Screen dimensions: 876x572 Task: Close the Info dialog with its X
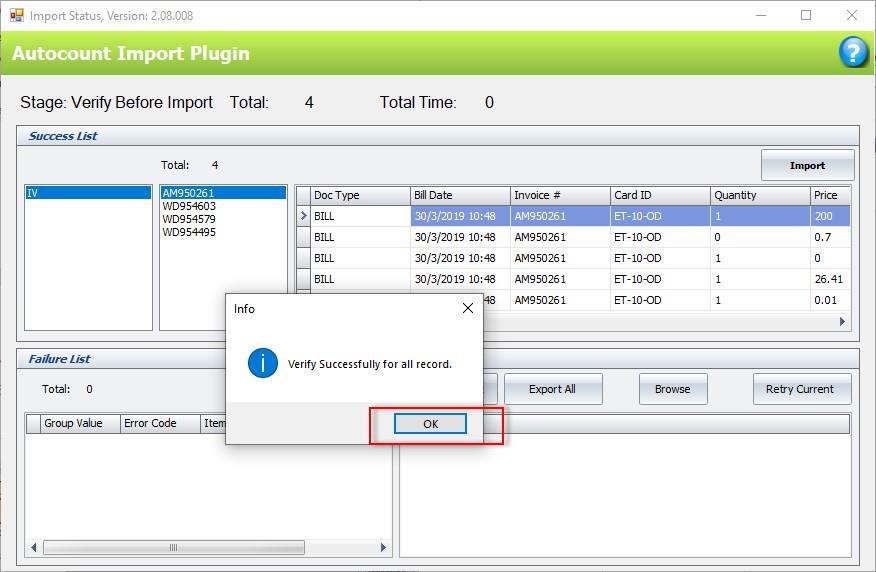468,308
